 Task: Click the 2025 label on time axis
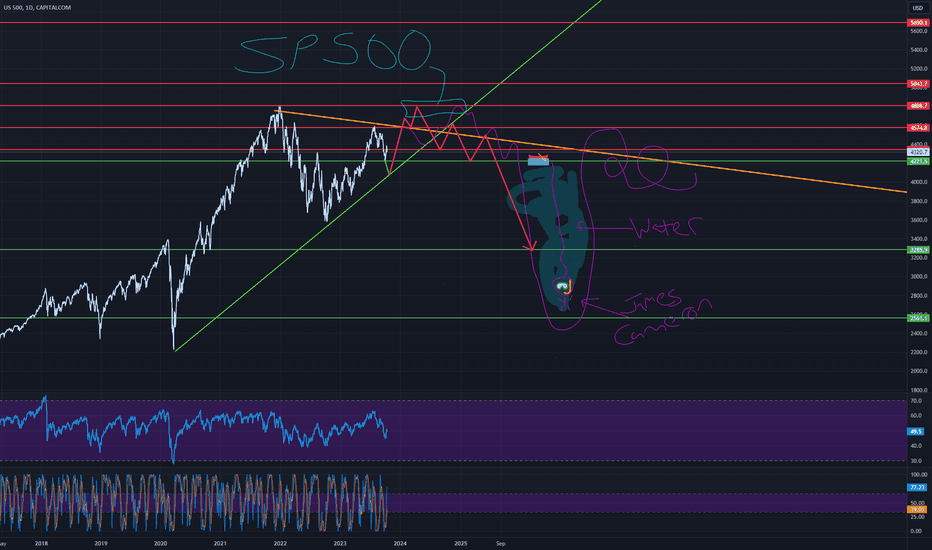[x=460, y=543]
